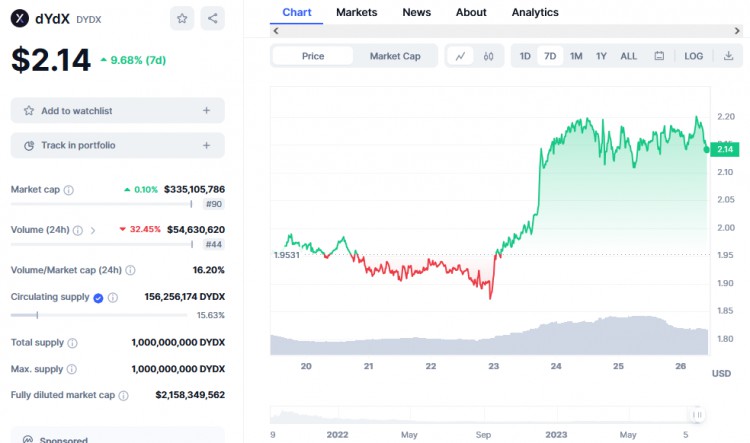This screenshot has width=750, height=443.
Task: Set chart range to 1D
Action: click(525, 56)
